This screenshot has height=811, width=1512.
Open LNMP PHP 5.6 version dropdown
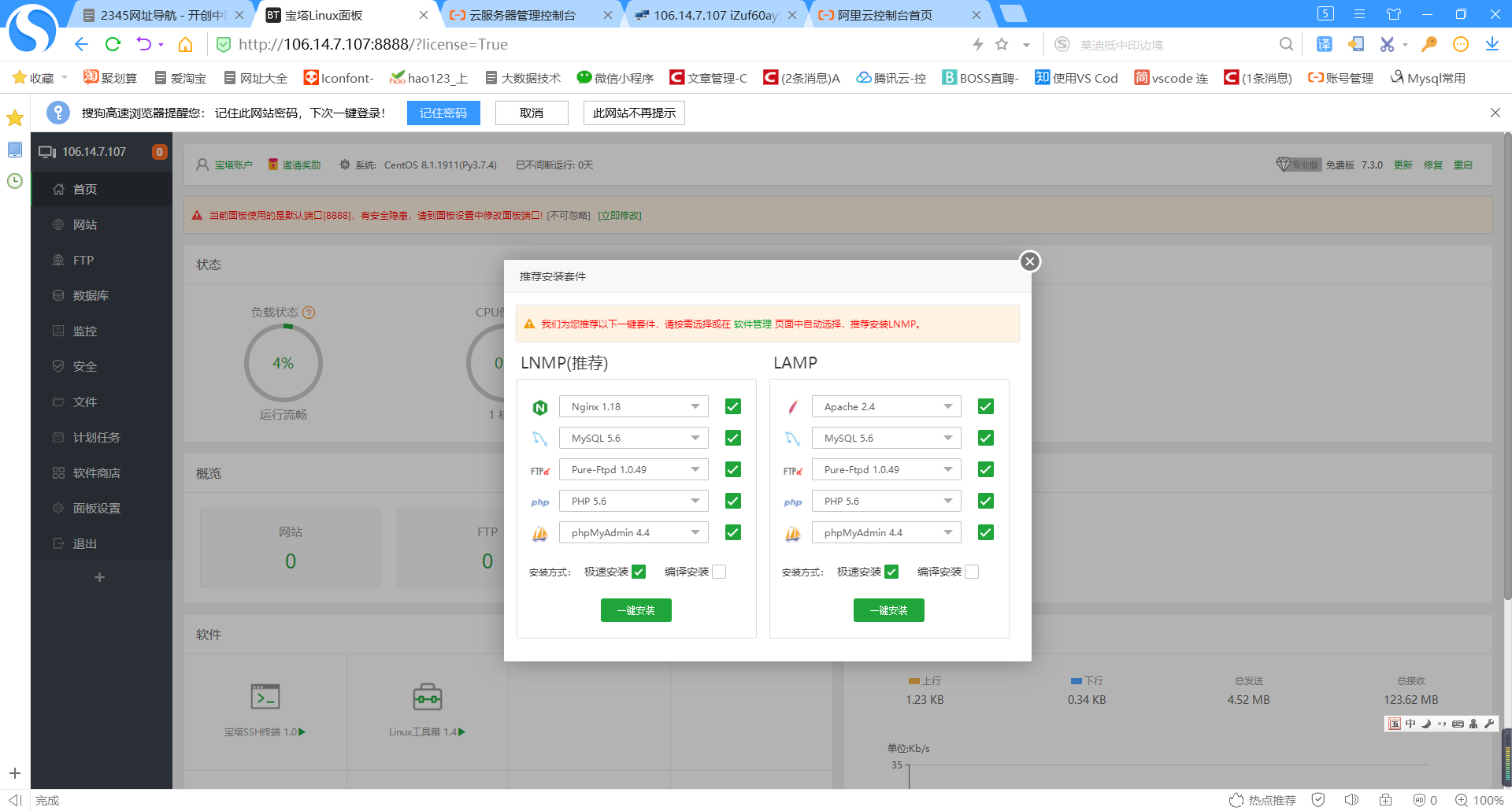[x=634, y=501]
